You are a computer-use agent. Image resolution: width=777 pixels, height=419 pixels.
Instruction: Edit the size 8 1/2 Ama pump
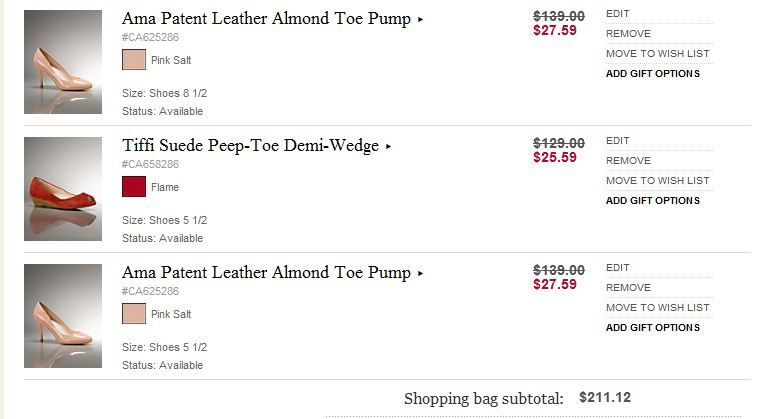[x=618, y=14]
